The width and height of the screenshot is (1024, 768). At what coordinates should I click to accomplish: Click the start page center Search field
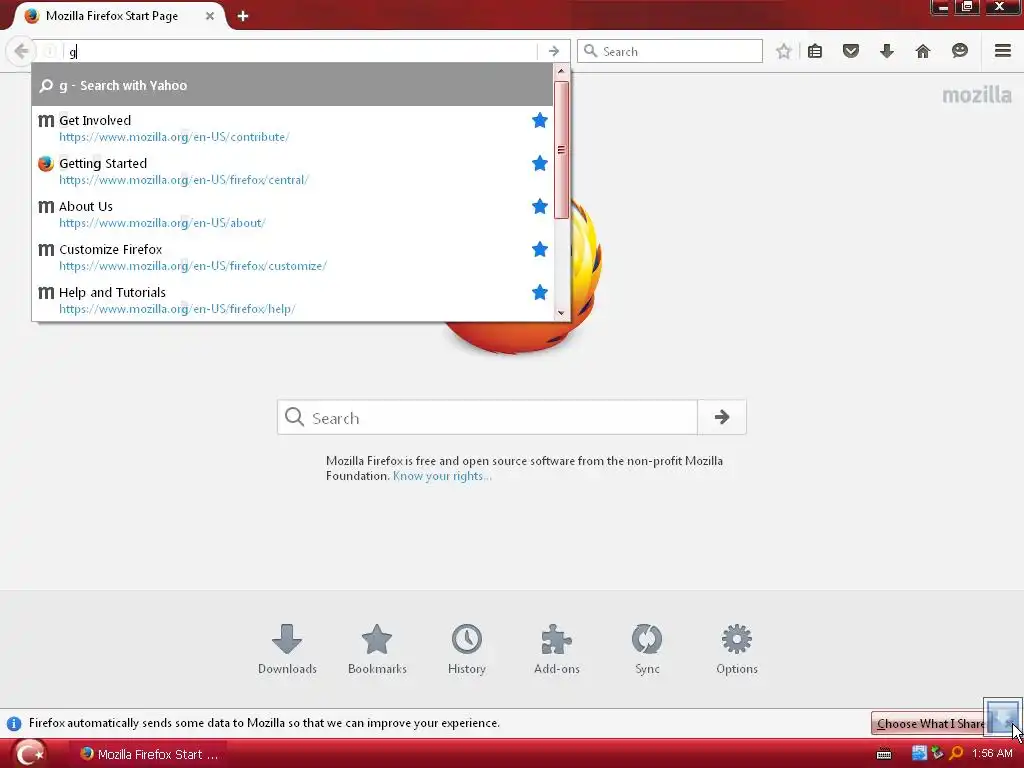click(487, 417)
